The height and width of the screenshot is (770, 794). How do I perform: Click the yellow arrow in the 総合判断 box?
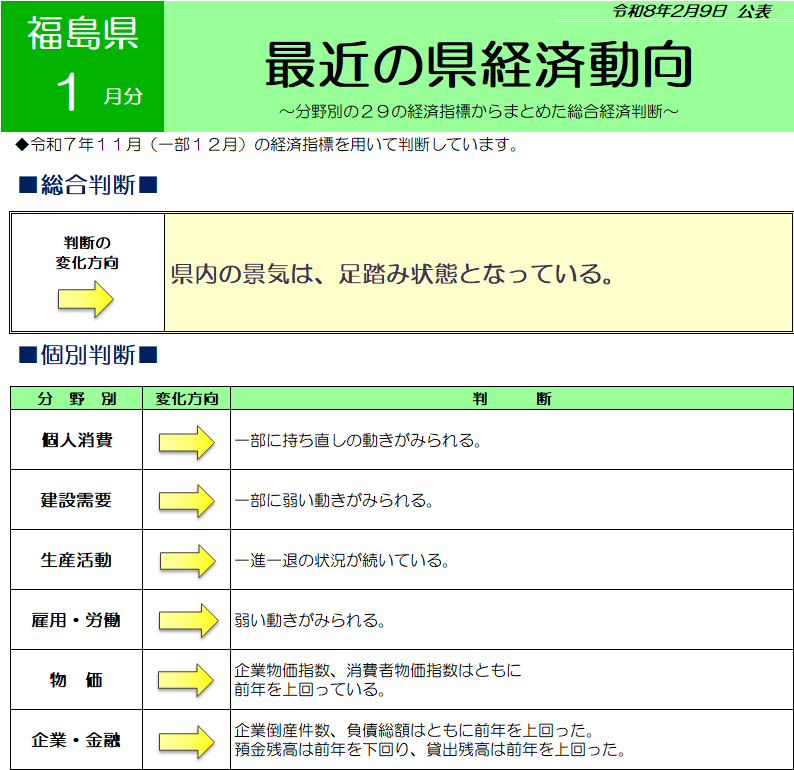click(86, 300)
